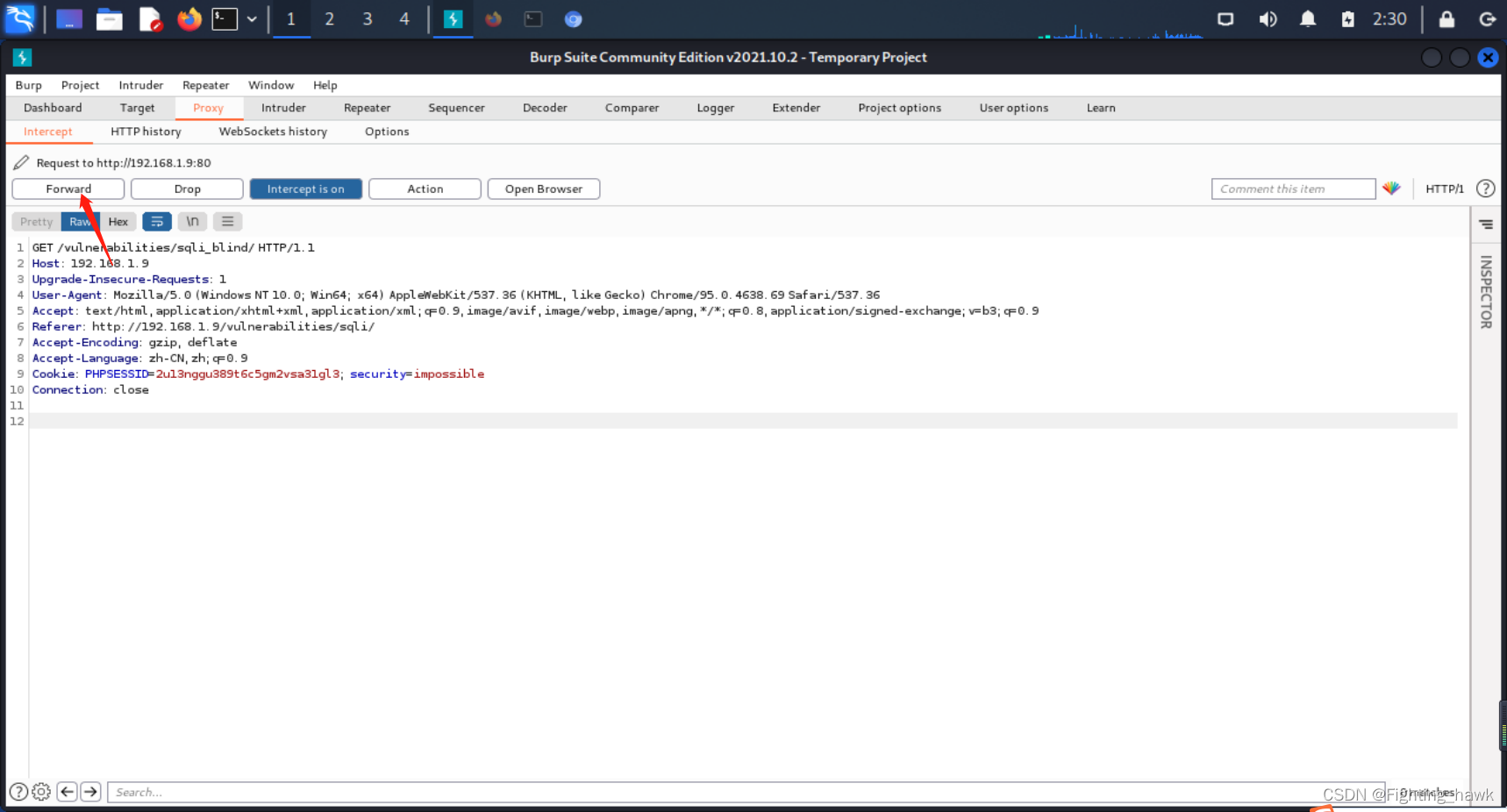Open the Sequencer tab
The height and width of the screenshot is (812, 1507).
(x=456, y=108)
